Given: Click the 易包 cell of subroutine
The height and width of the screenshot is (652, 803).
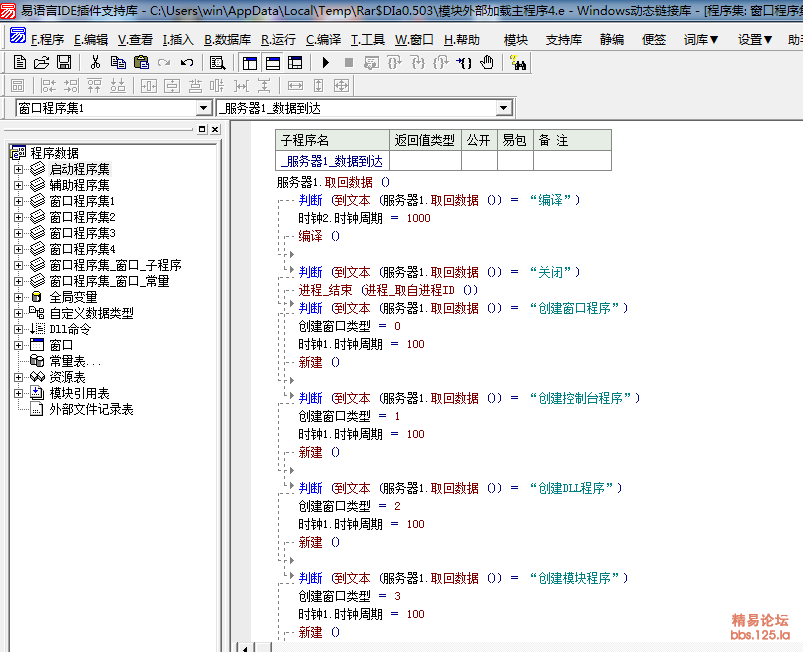Looking at the screenshot, I should 515,161.
